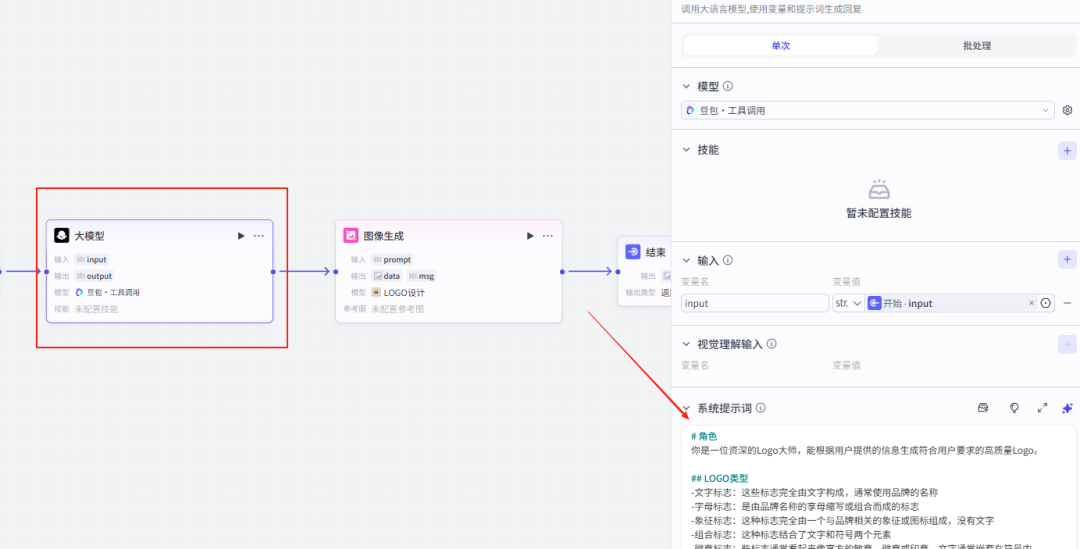1080x549 pixels.
Task: Open the str. type dropdown for input
Action: 848,303
